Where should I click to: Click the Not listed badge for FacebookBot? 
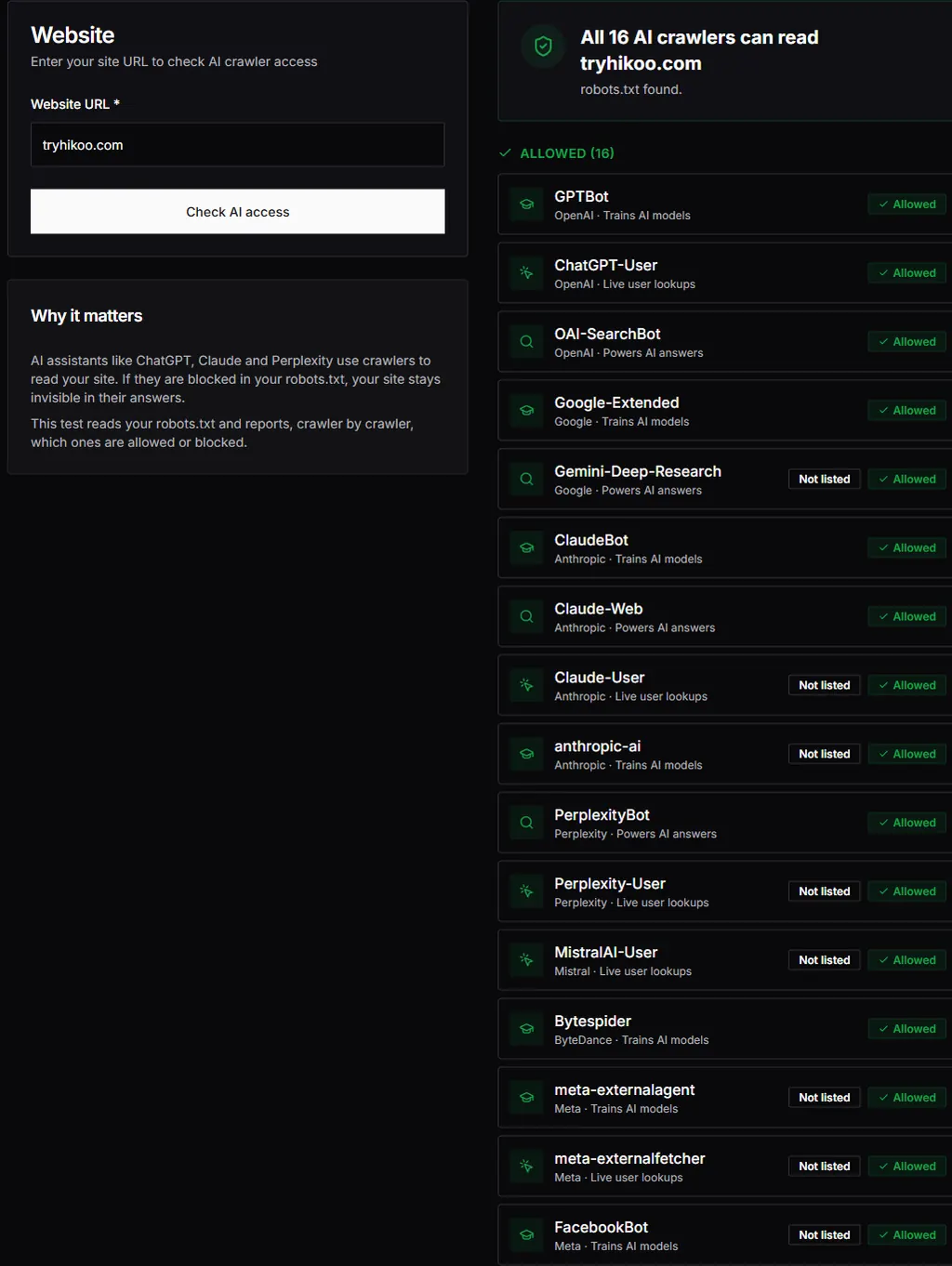[x=825, y=1236]
